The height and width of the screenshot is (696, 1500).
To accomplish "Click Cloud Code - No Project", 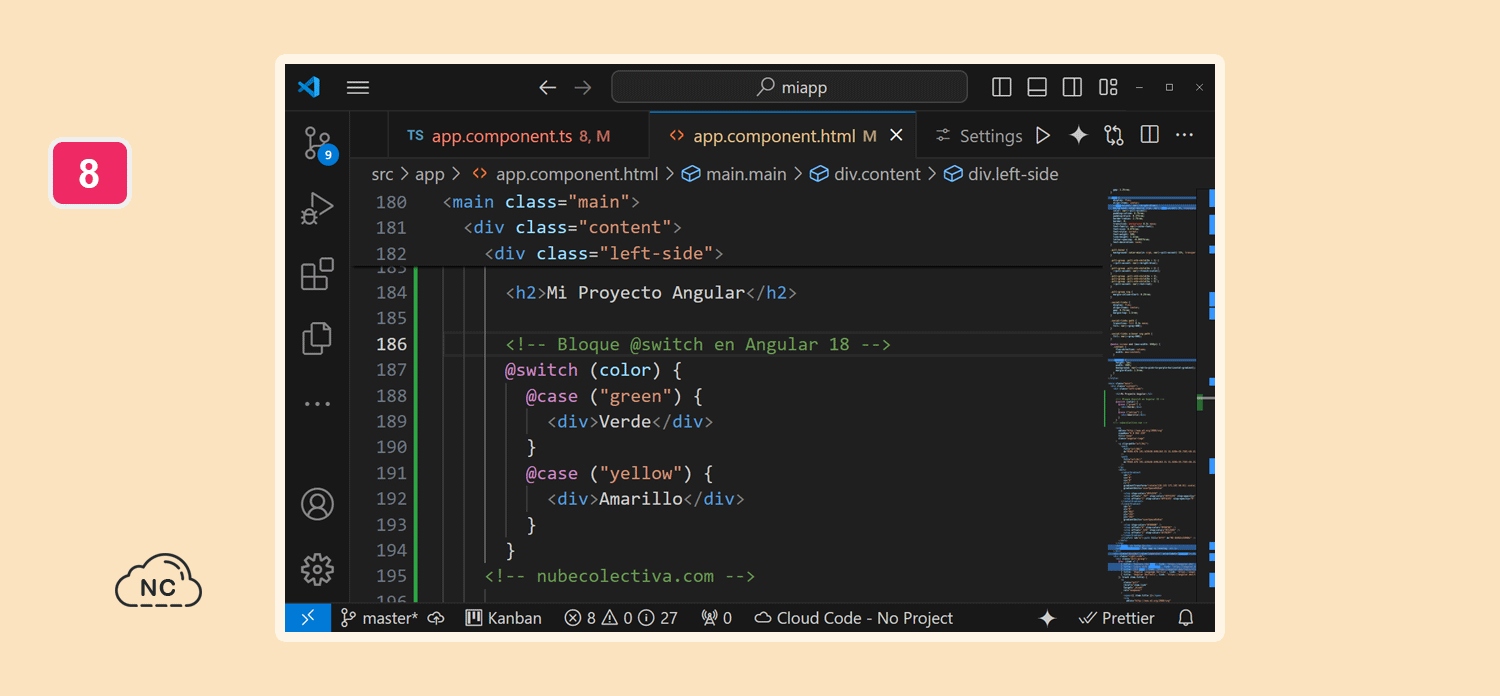I will [854, 618].
